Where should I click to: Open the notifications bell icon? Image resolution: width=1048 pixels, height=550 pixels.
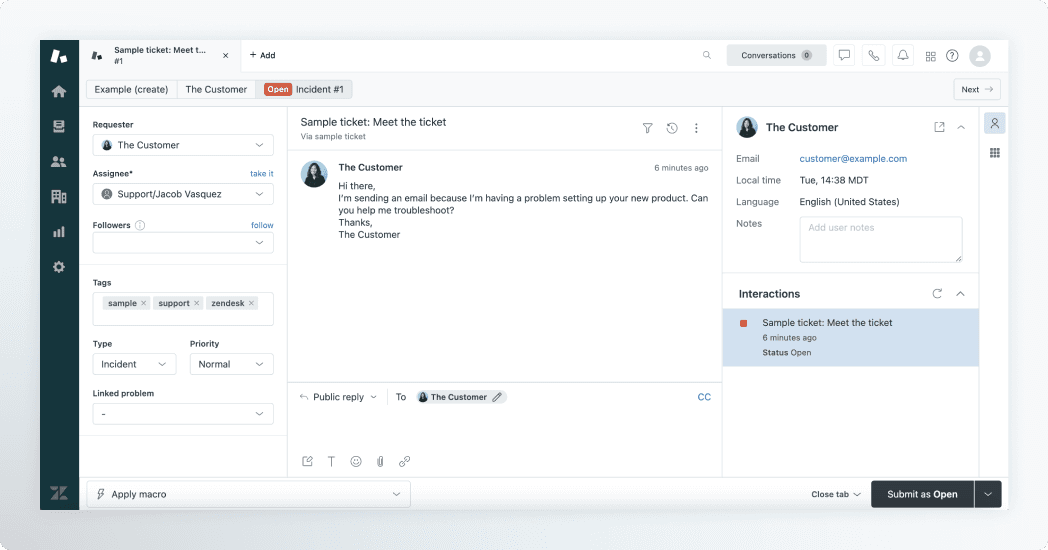(903, 55)
